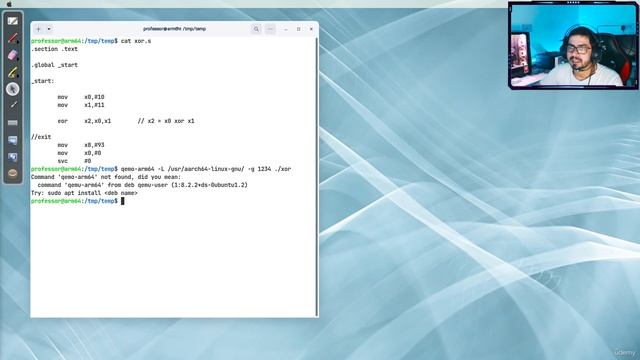This screenshot has width=640, height=360.
Task: Click the 'cat xor.s' command text
Action: click(x=136, y=41)
